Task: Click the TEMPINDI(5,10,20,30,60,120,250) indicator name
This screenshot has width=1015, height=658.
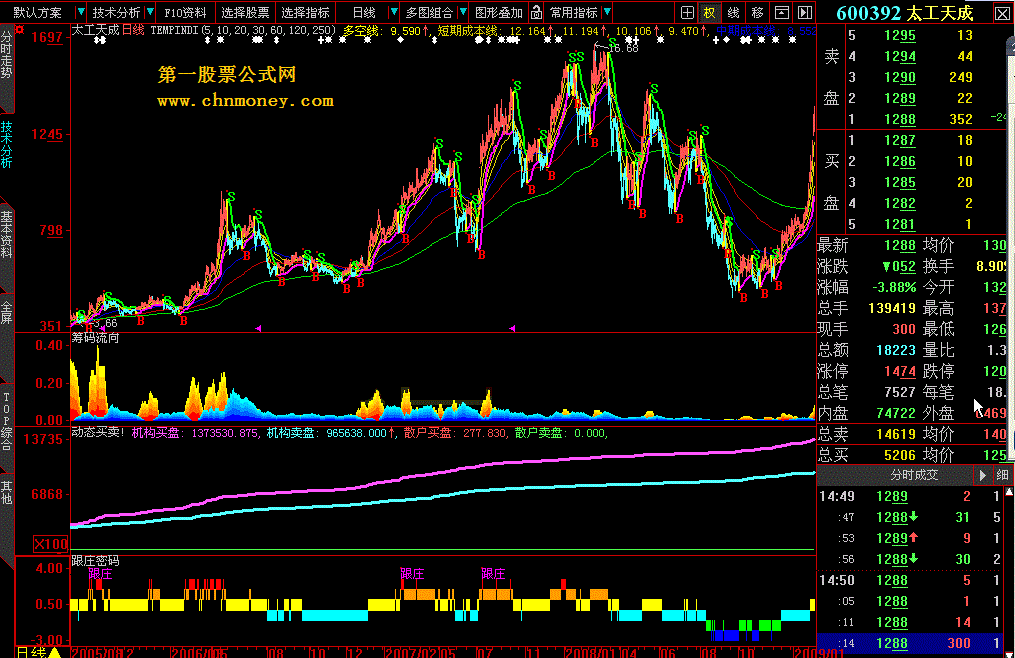Action: tap(243, 30)
